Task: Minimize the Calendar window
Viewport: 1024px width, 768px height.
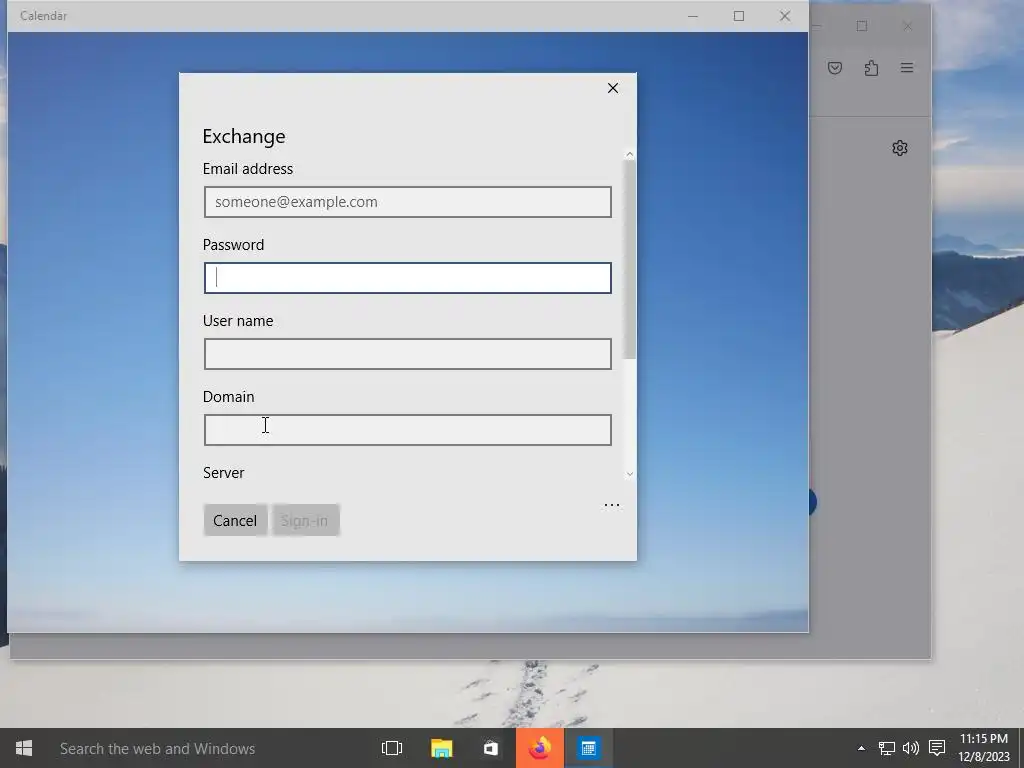Action: pos(693,16)
